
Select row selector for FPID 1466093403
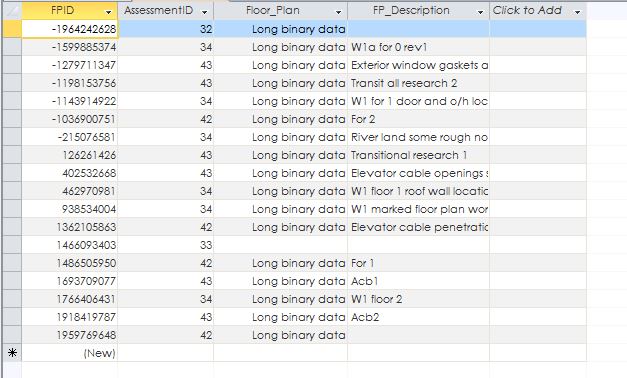[x=12, y=245]
